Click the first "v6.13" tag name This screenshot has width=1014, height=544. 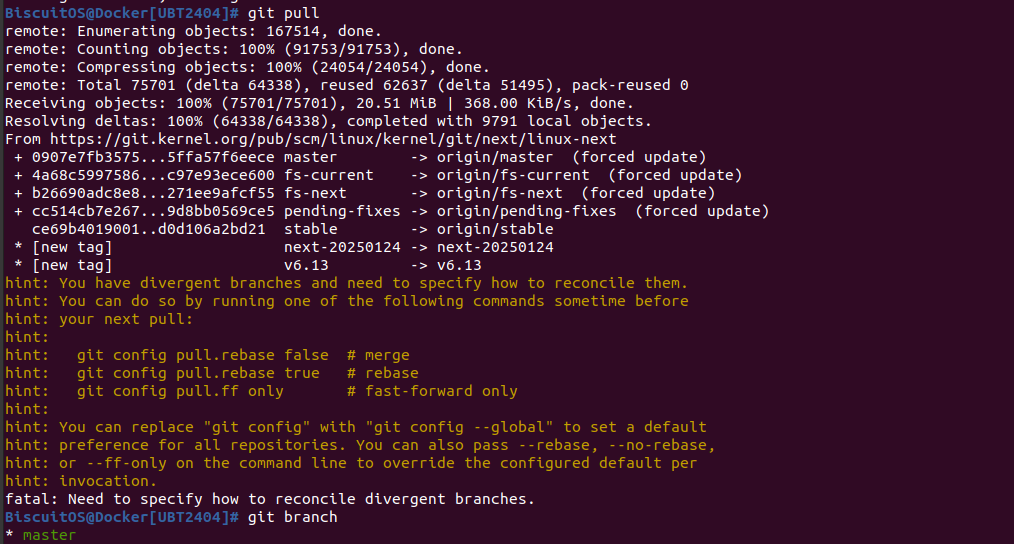(306, 265)
